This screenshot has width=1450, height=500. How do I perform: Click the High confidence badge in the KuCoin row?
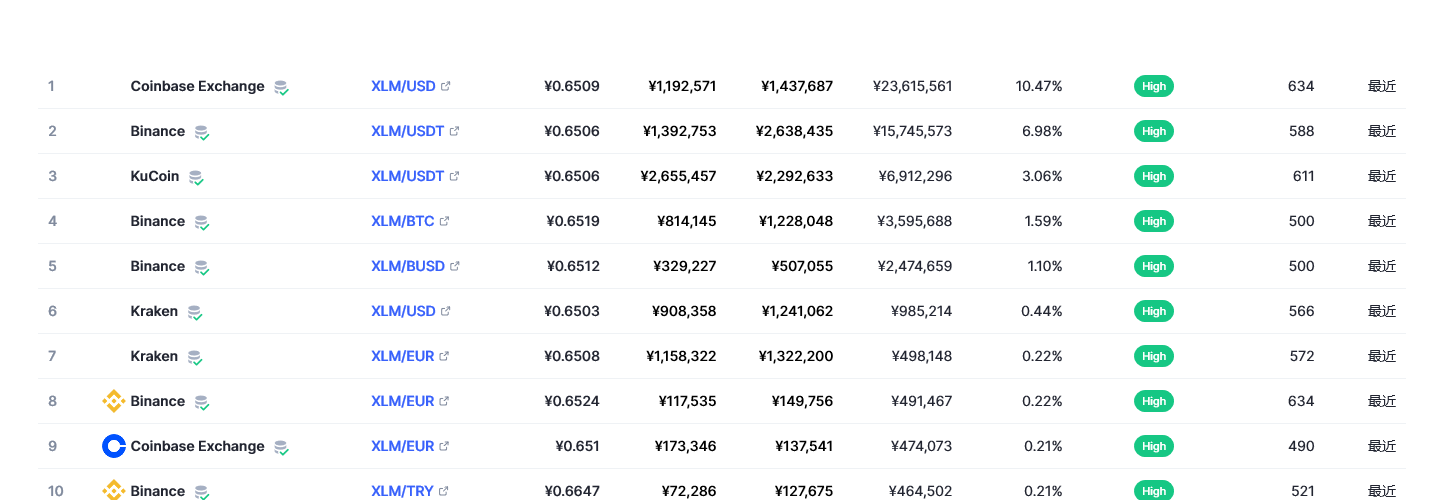[1154, 176]
